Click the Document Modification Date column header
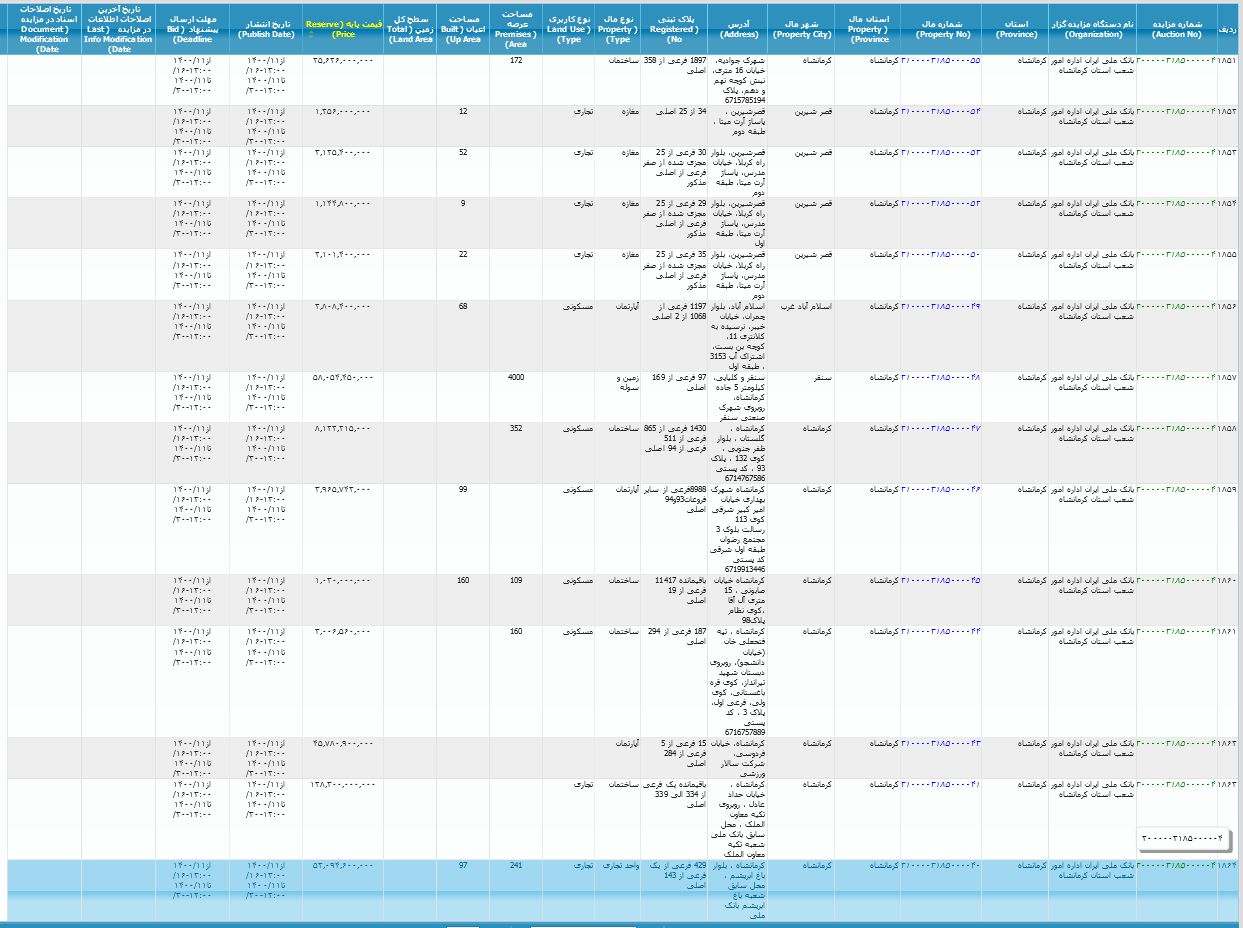 click(44, 27)
